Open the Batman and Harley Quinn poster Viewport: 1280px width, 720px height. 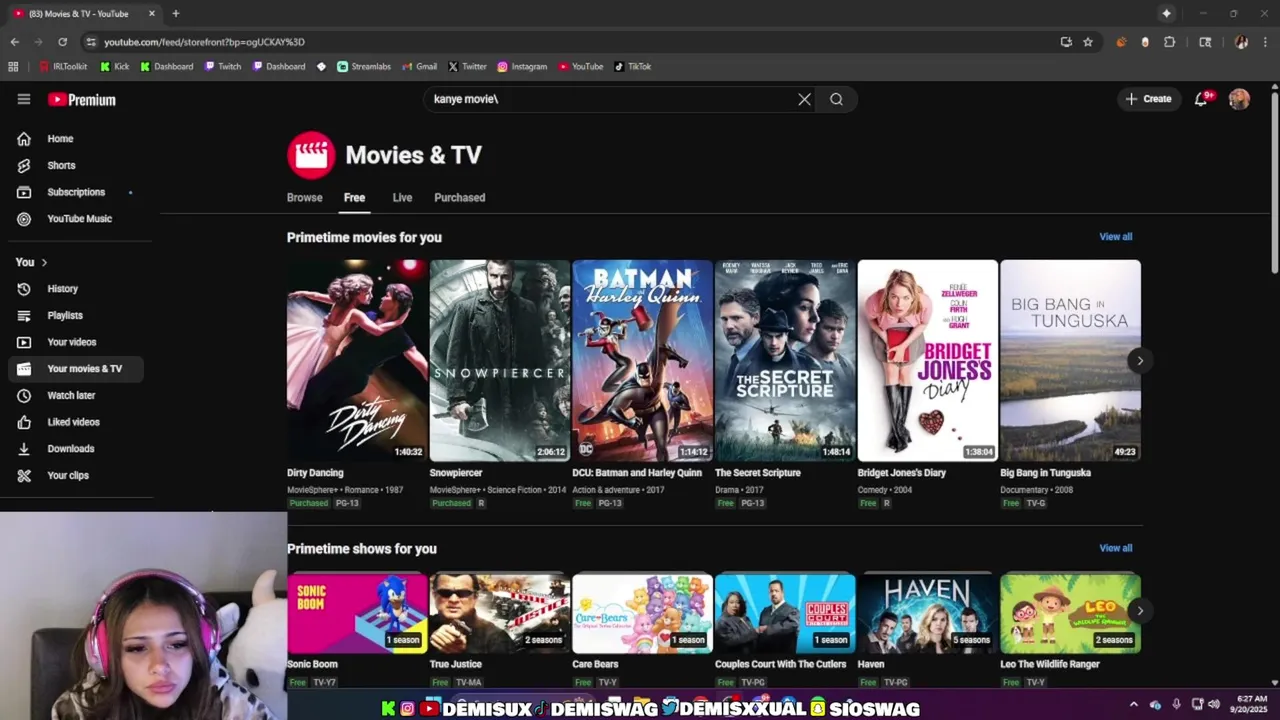coord(642,360)
